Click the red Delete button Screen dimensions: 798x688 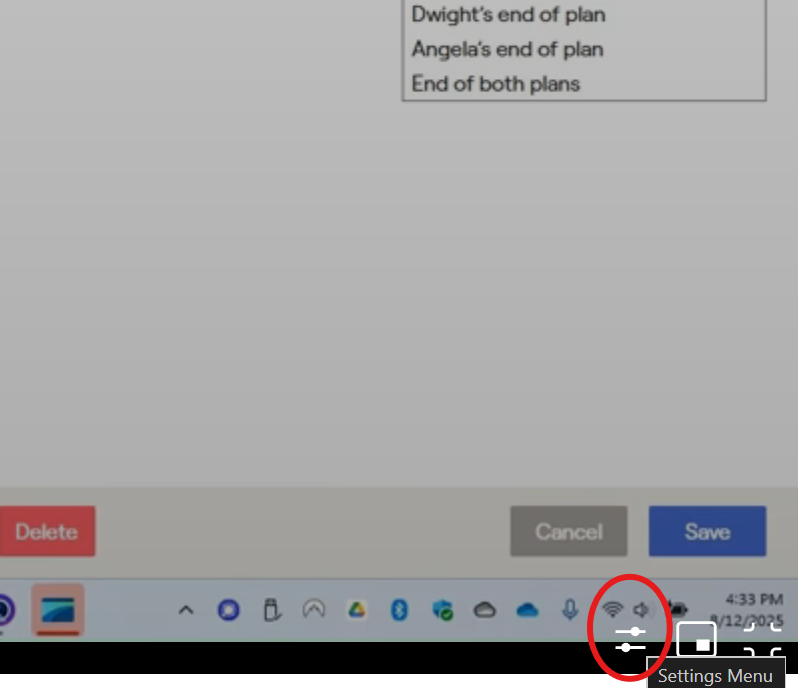coord(46,531)
